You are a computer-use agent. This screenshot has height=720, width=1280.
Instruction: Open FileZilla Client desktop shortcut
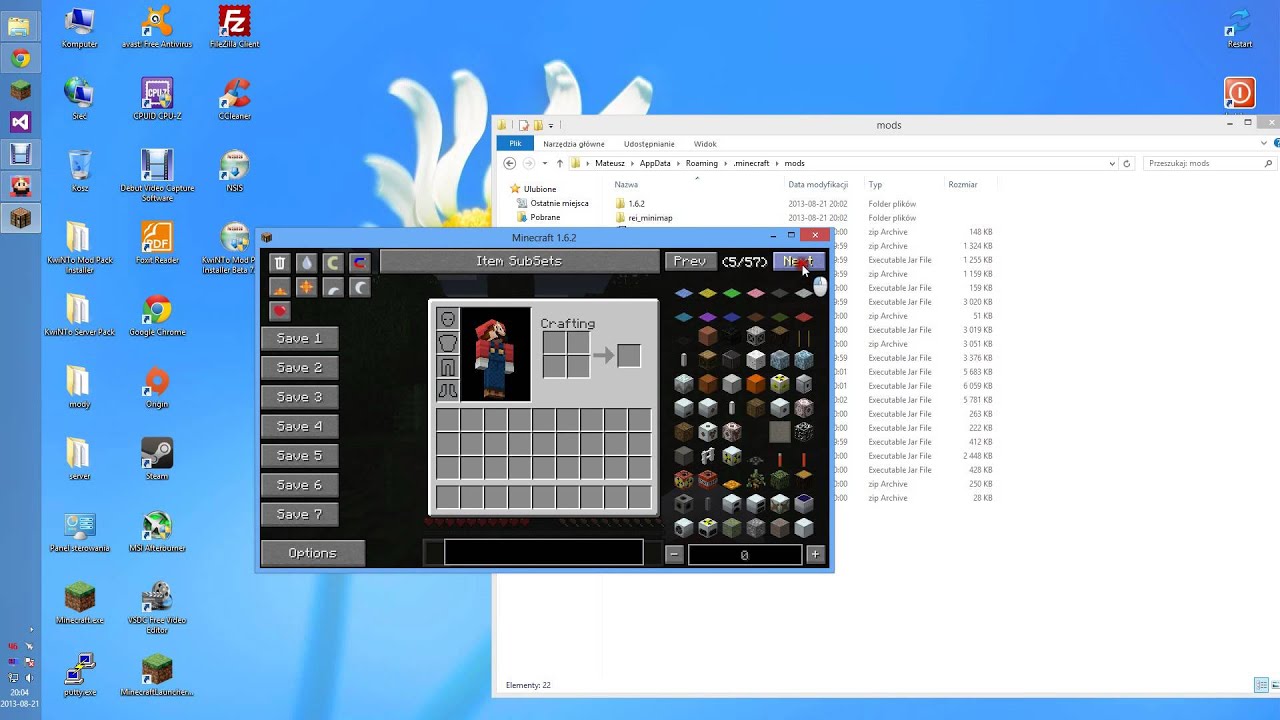point(234,27)
